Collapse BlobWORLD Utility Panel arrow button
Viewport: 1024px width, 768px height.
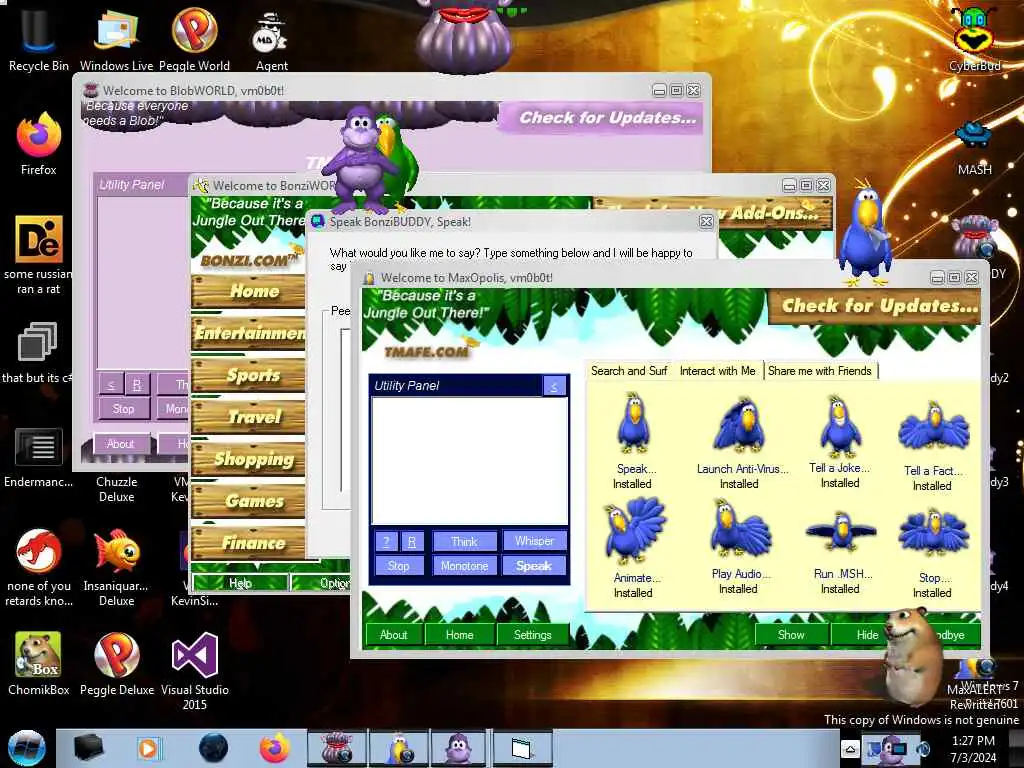111,385
